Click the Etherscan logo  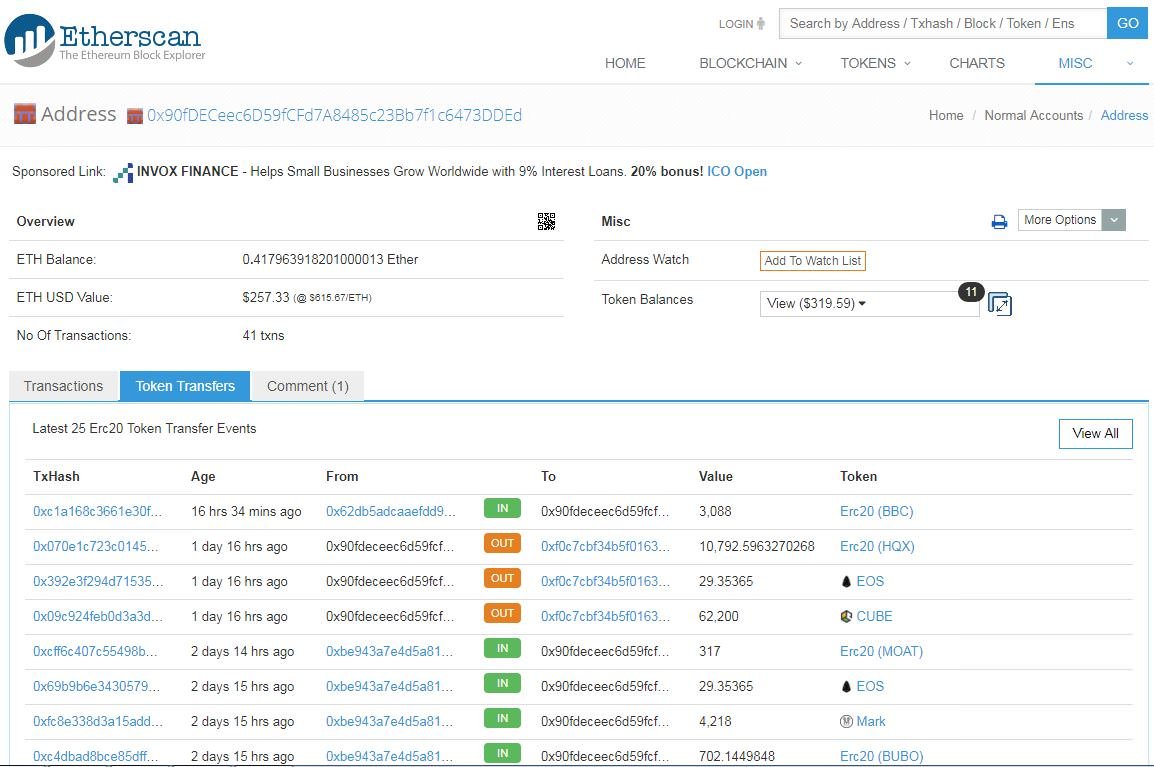105,41
